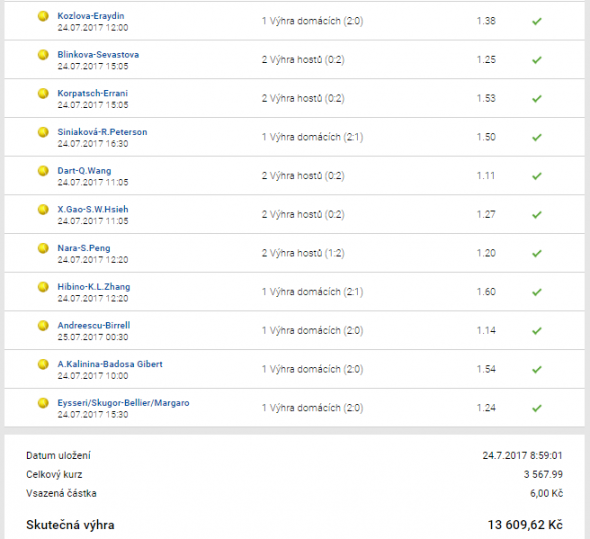Image resolution: width=590 pixels, height=539 pixels.
Task: Open the Hibino-K.L.Zhang match link
Action: pos(94,287)
